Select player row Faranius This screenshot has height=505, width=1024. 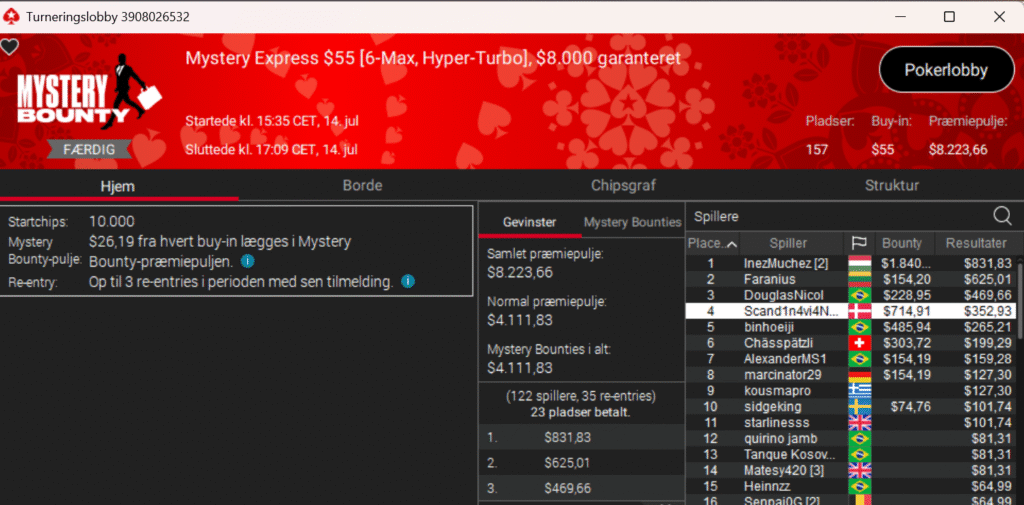[x=850, y=280]
